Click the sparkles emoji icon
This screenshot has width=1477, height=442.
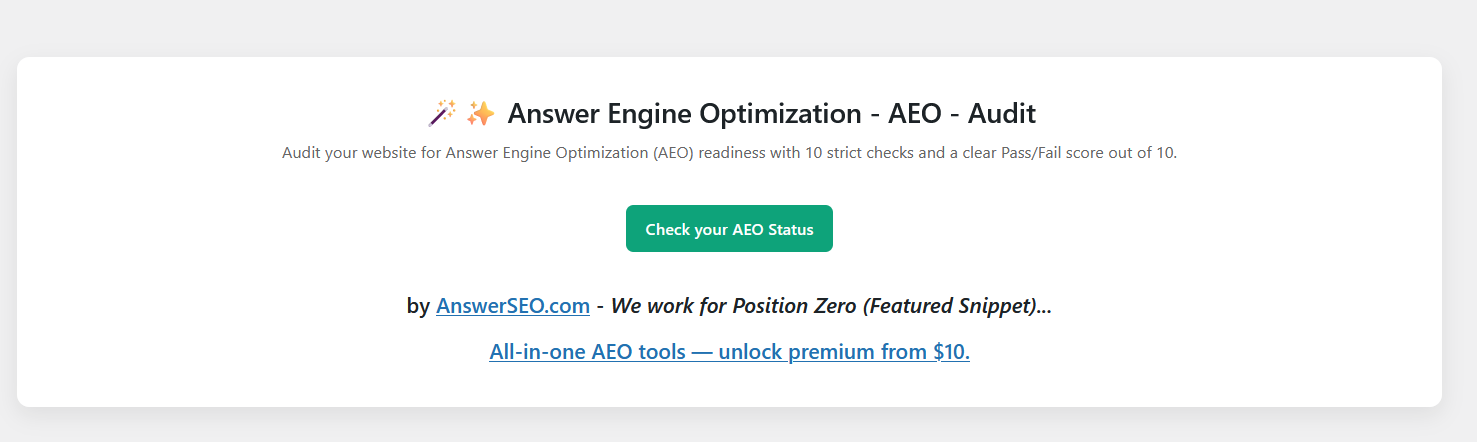[480, 113]
